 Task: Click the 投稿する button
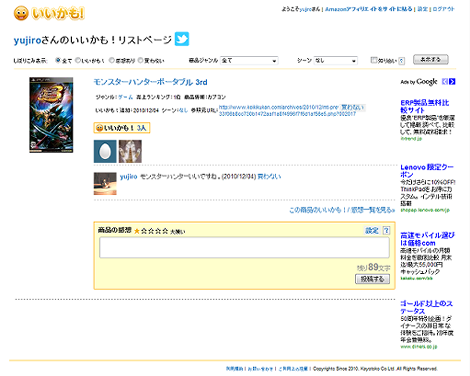(372, 279)
